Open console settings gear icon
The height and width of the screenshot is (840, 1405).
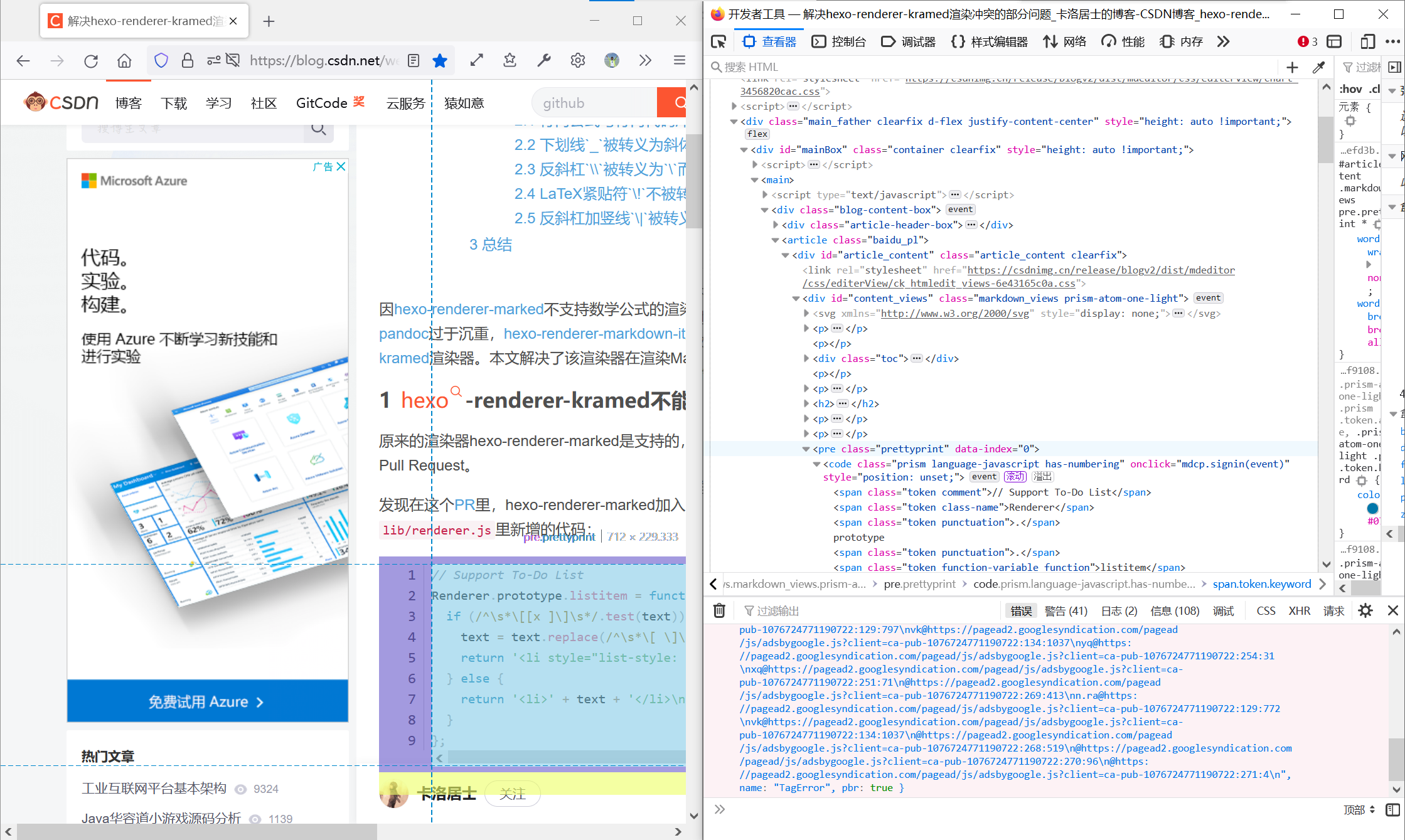(x=1365, y=610)
